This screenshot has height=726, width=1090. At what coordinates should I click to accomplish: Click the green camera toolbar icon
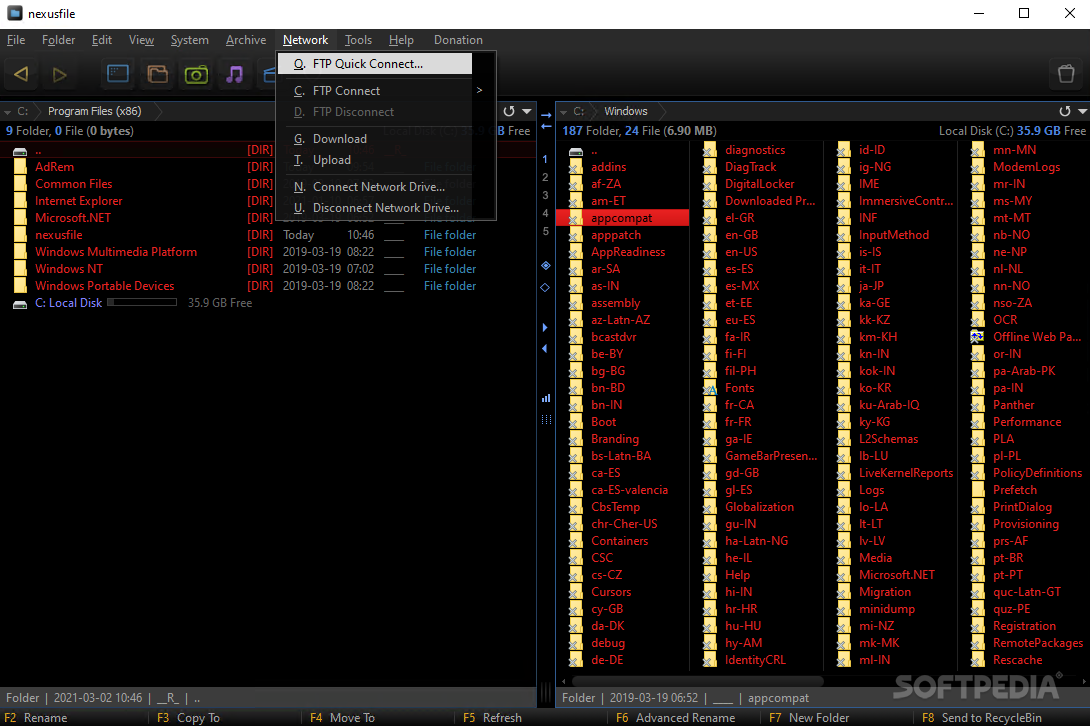pyautogui.click(x=196, y=74)
